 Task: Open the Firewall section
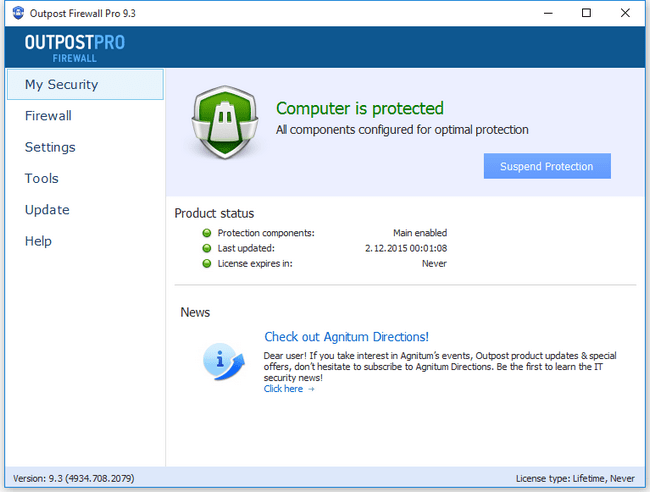[x=48, y=116]
